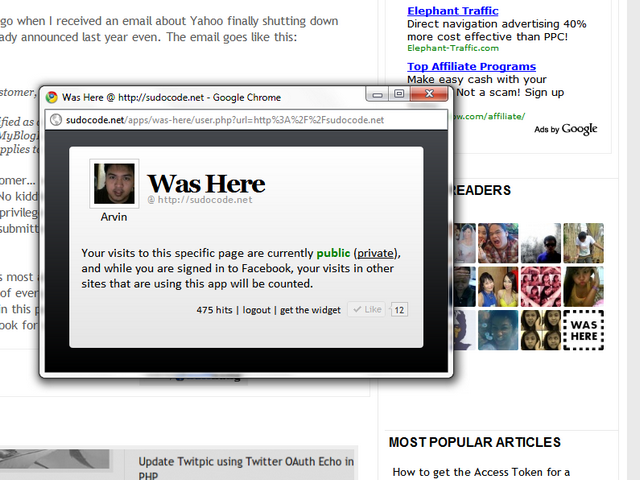
Task: Open the get the widget link
Action: [x=310, y=310]
